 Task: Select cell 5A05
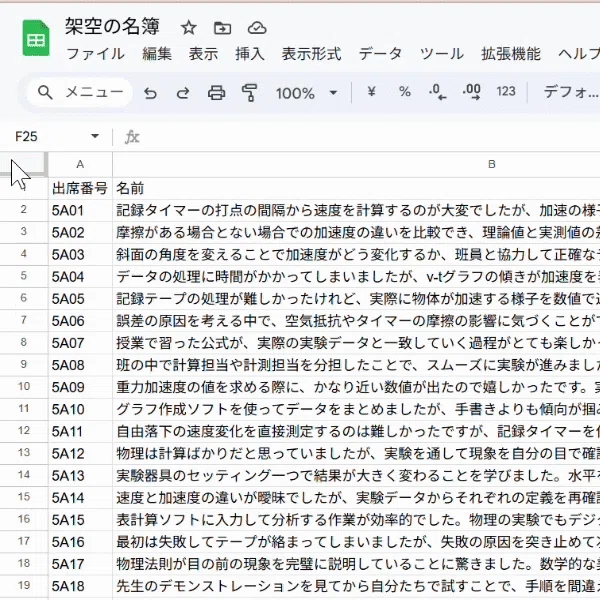[x=80, y=298]
